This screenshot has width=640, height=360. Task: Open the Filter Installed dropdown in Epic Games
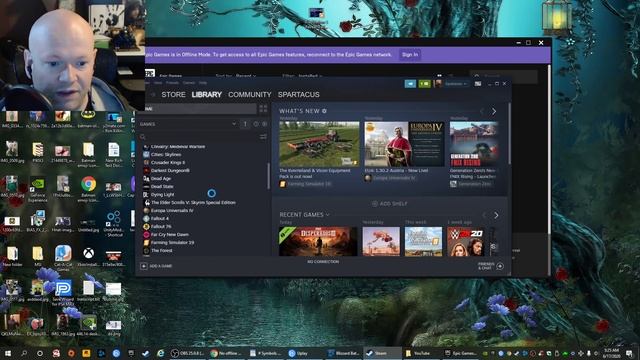coord(302,76)
